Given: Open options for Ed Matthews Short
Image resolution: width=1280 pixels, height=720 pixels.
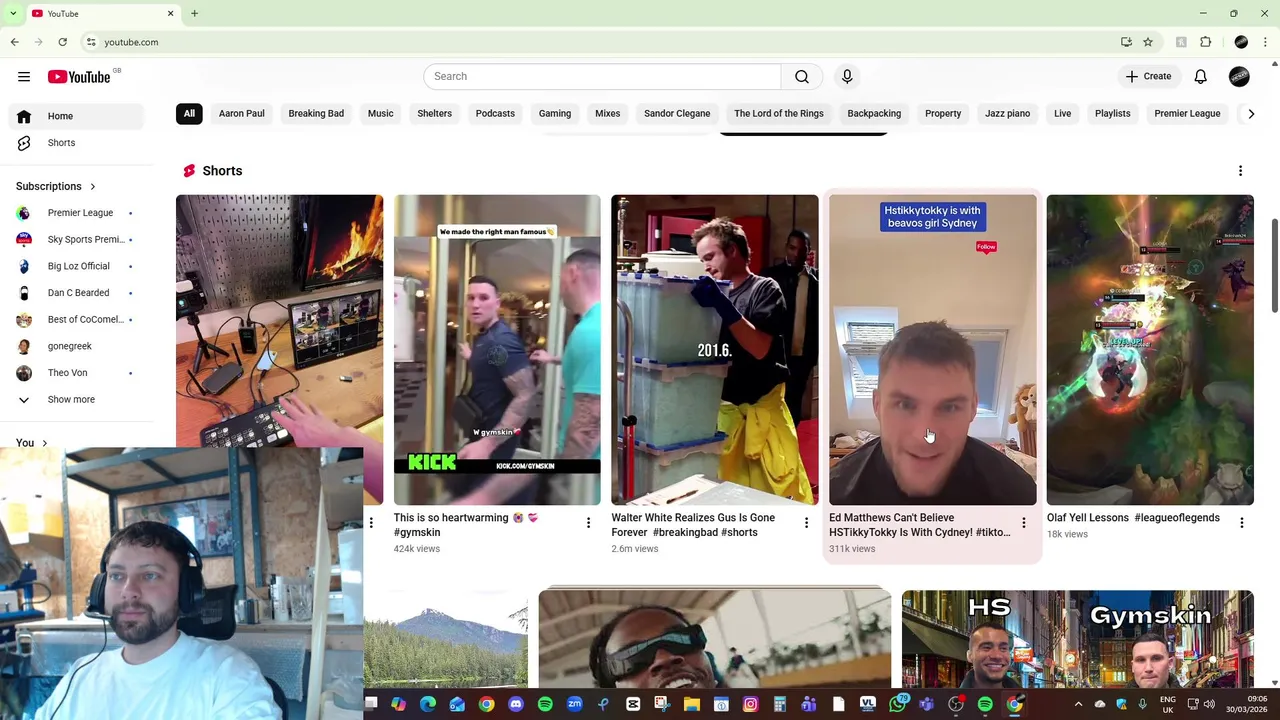Looking at the screenshot, I should [x=1024, y=522].
